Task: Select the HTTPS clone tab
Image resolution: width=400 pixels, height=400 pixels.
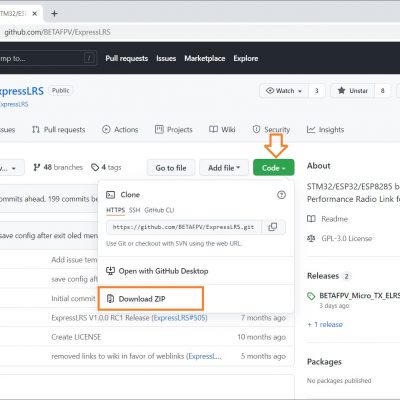Action: click(115, 210)
